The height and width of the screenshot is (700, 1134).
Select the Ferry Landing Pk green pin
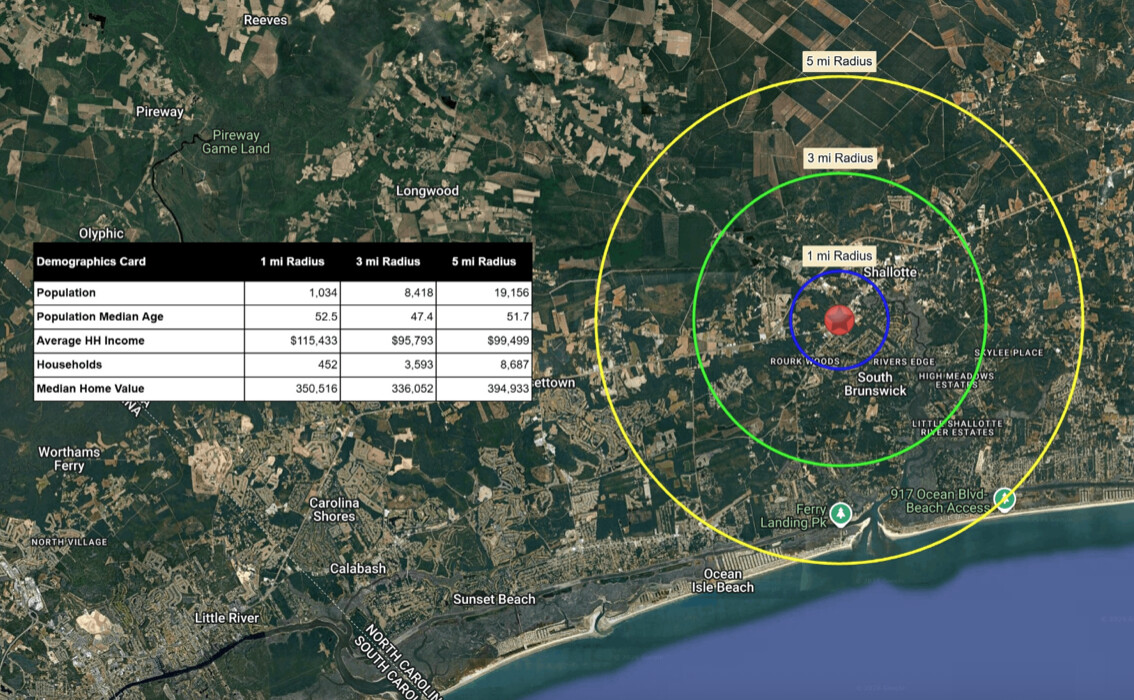click(x=840, y=513)
